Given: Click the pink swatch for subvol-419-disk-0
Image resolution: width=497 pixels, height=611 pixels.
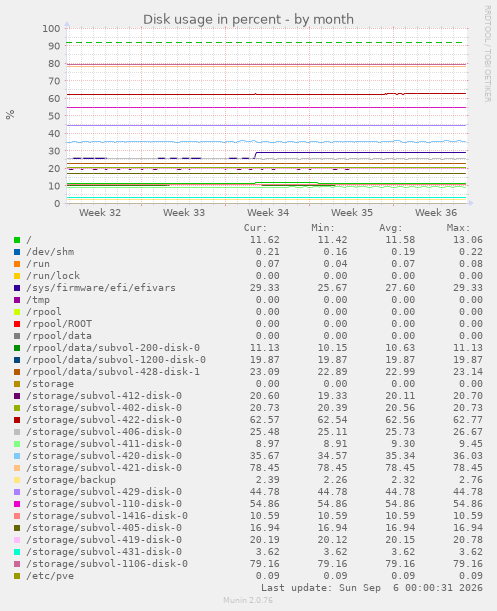Looking at the screenshot, I should [x=17, y=540].
